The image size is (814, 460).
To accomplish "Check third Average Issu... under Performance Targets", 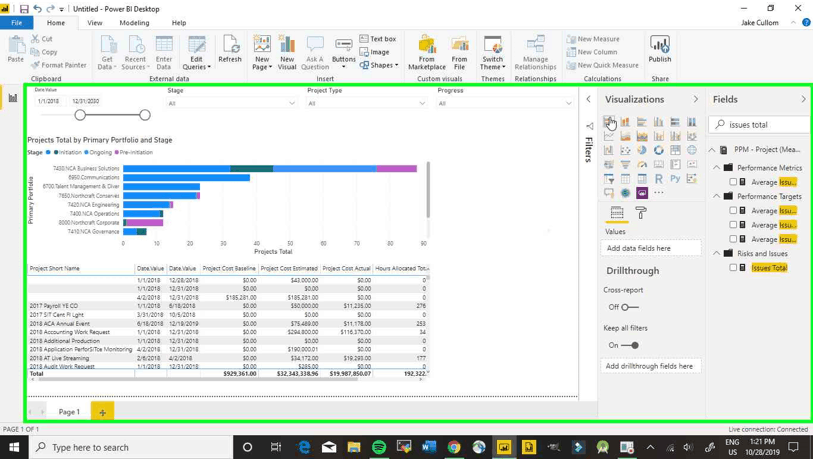I will pos(733,239).
